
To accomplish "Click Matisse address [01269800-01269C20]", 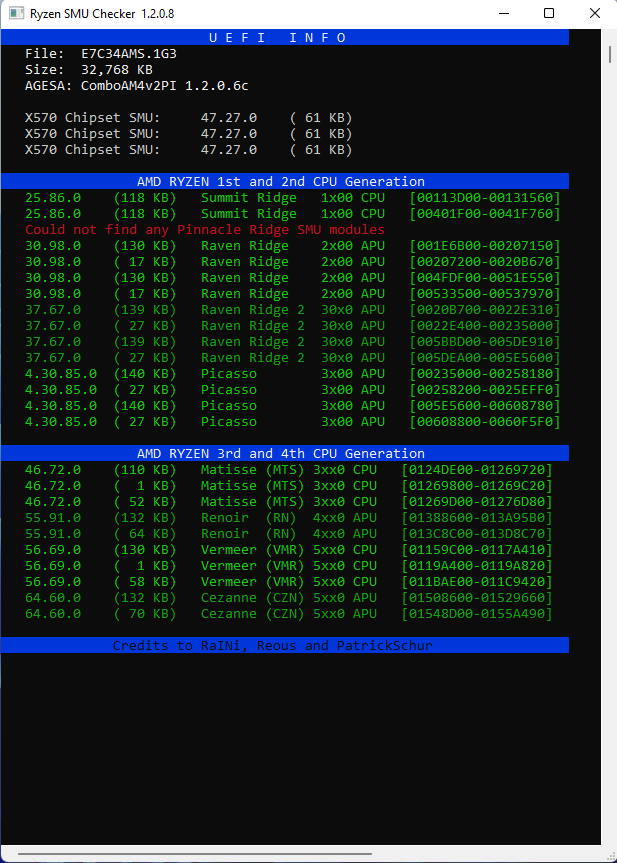I will click(x=477, y=485).
